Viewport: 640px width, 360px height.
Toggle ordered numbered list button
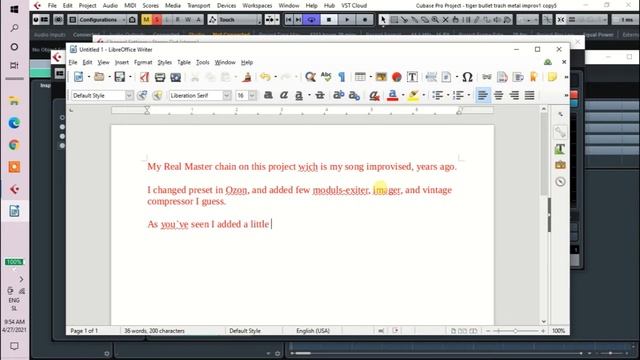(x=458, y=96)
